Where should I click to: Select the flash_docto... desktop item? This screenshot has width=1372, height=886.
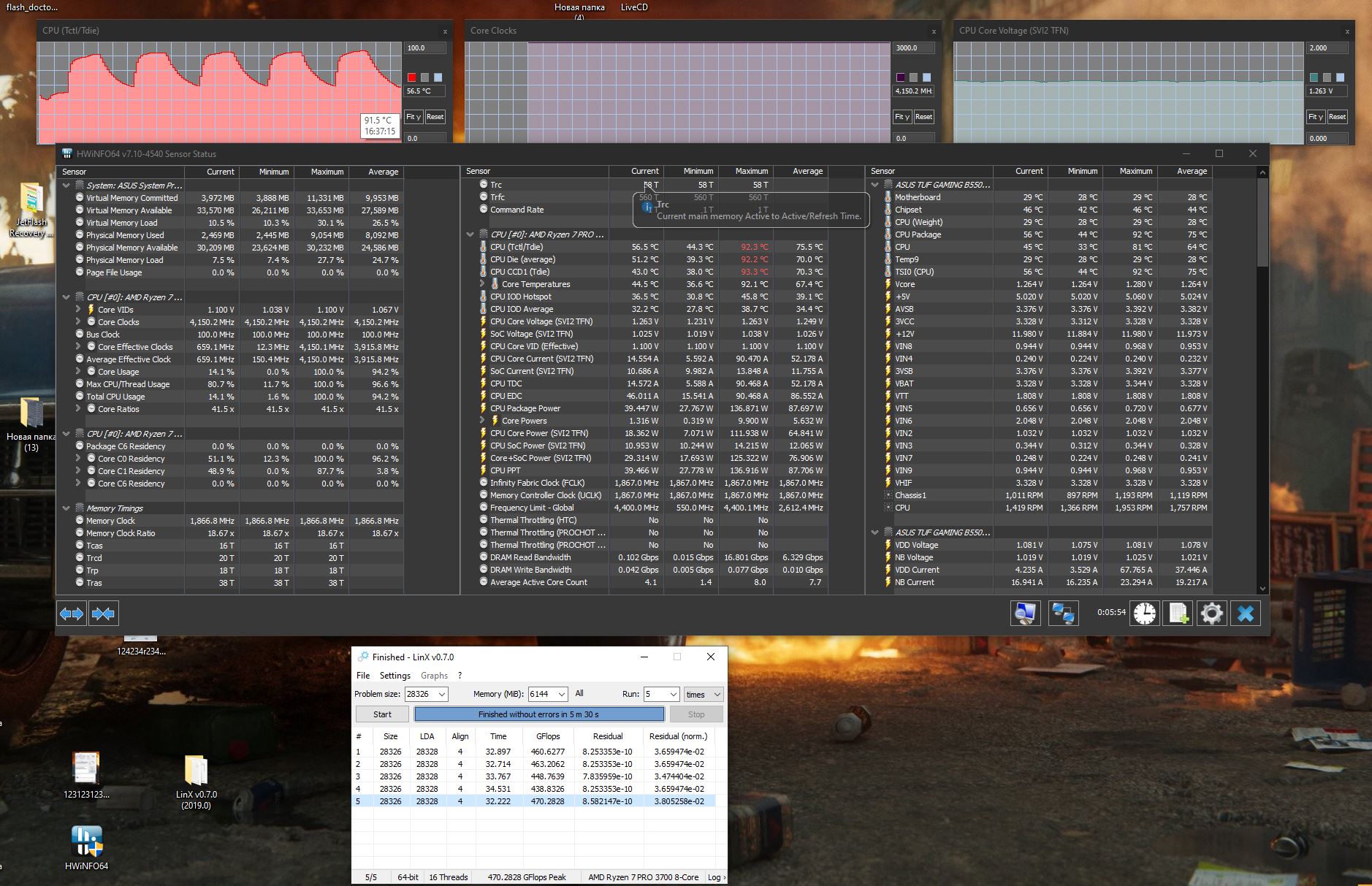(x=31, y=7)
